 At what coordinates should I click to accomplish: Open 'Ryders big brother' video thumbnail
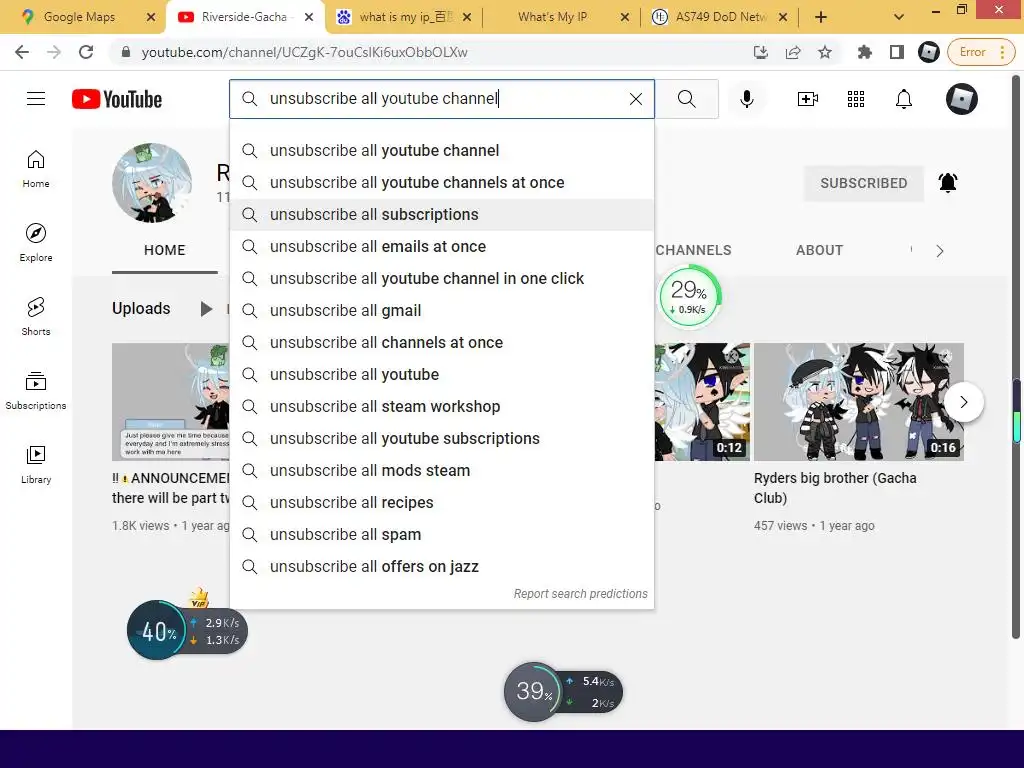pos(858,402)
